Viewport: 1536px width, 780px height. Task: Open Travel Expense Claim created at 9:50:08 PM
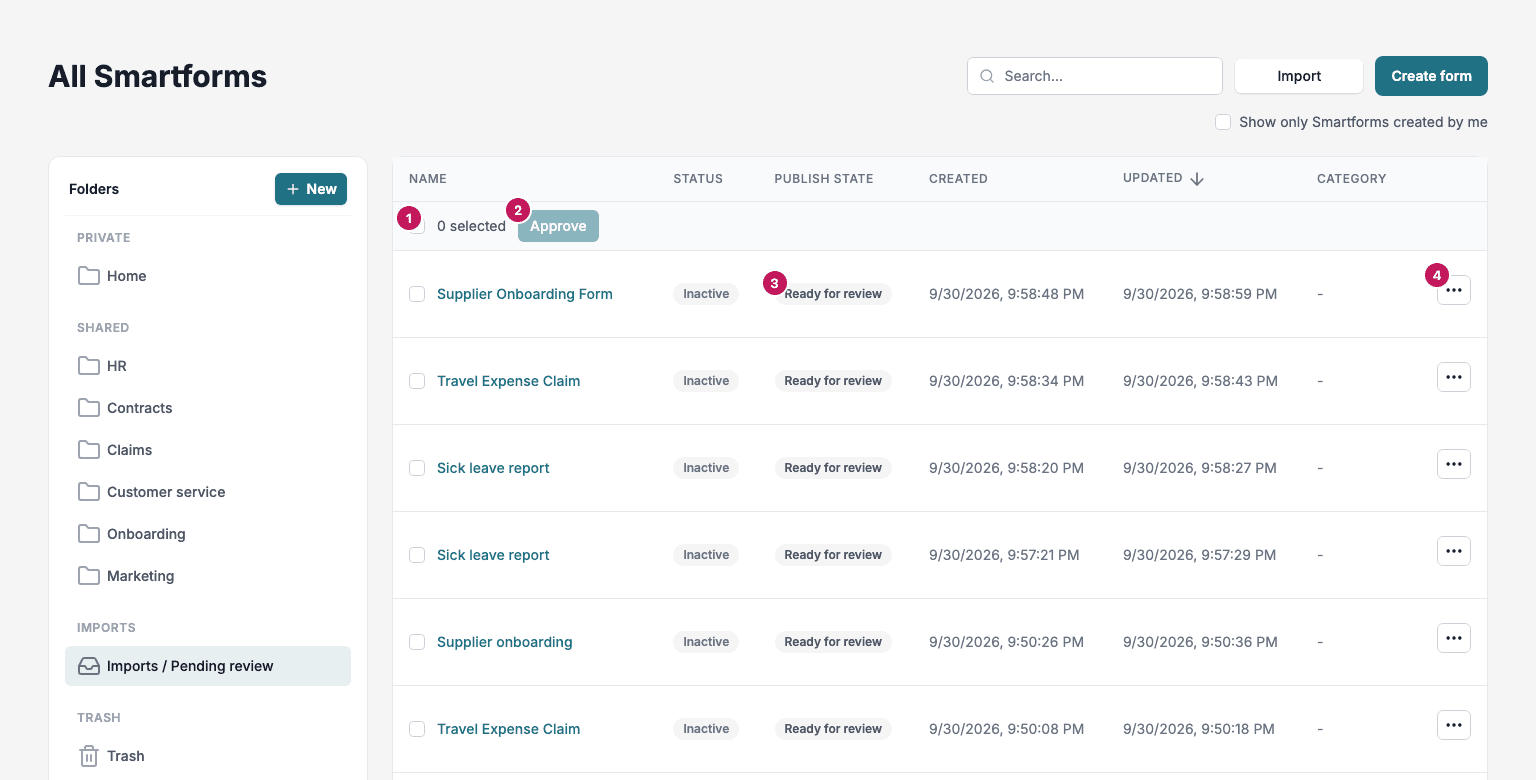(x=508, y=729)
